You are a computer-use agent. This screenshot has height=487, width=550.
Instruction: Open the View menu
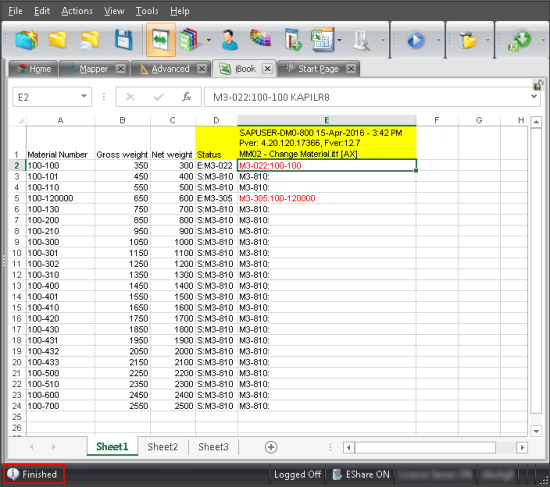[114, 11]
